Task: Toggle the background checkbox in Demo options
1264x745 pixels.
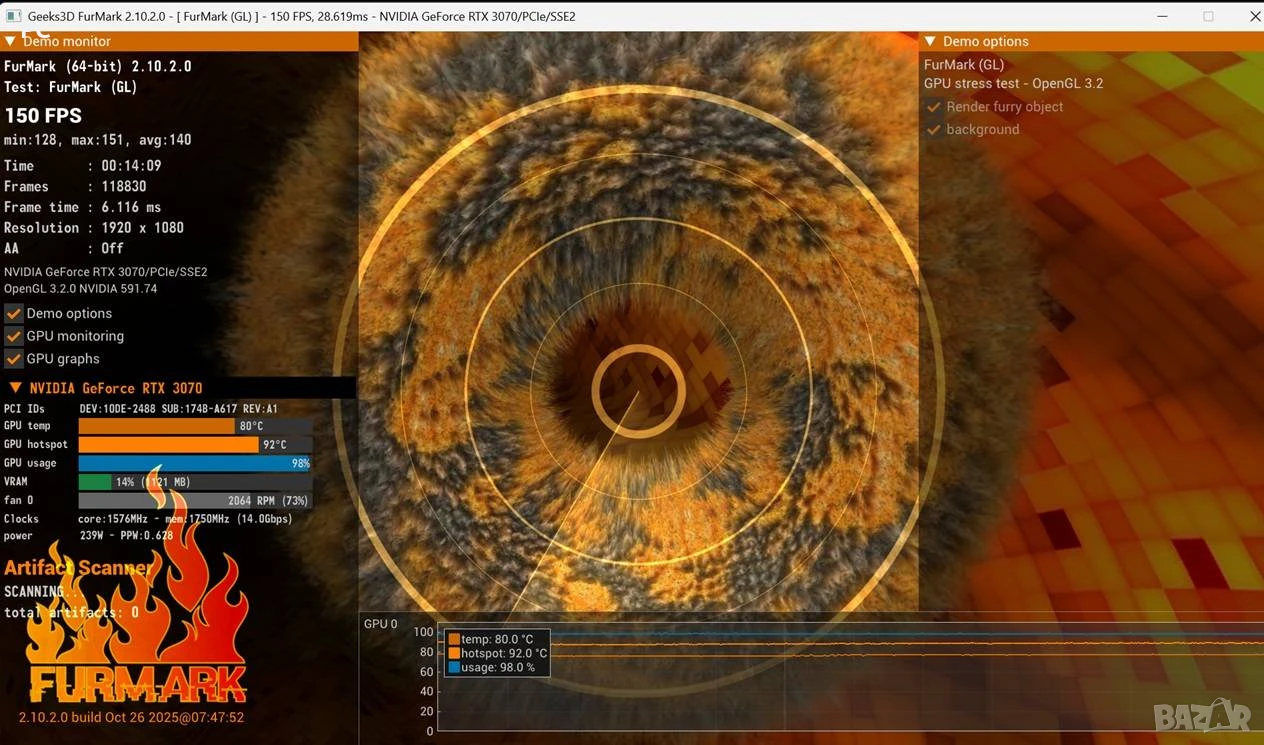Action: [x=934, y=130]
